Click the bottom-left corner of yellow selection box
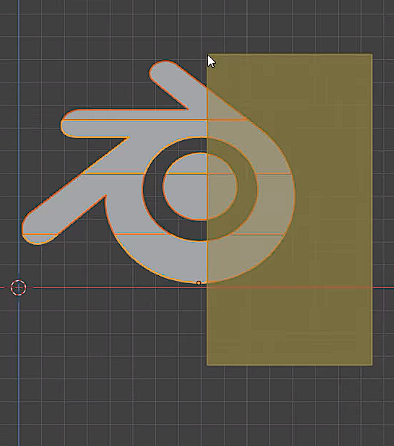The width and height of the screenshot is (394, 446). (x=207, y=365)
